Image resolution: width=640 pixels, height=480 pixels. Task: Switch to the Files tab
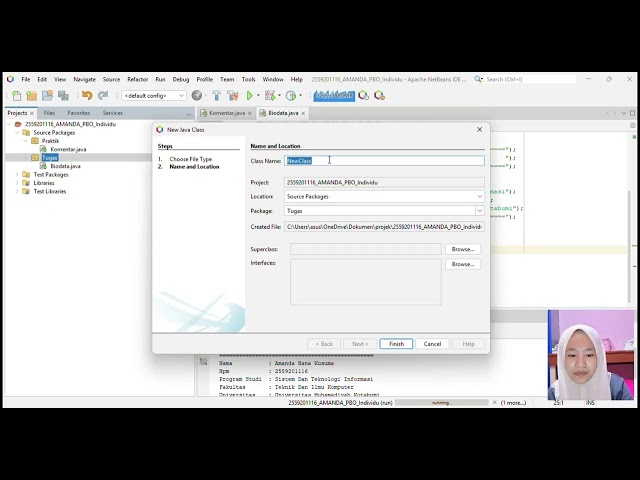tap(49, 113)
